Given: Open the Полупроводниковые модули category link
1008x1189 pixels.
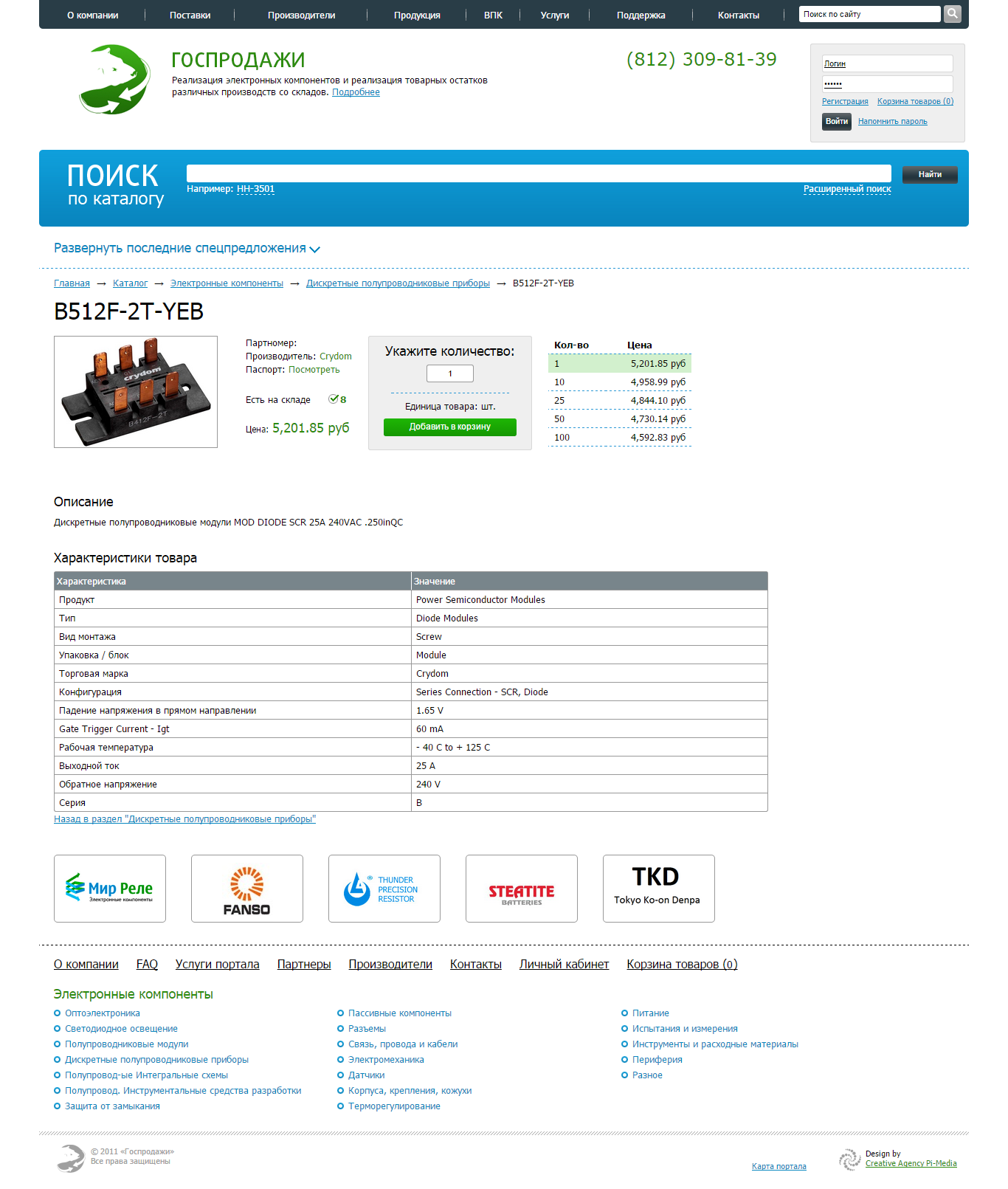Looking at the screenshot, I should point(127,1044).
